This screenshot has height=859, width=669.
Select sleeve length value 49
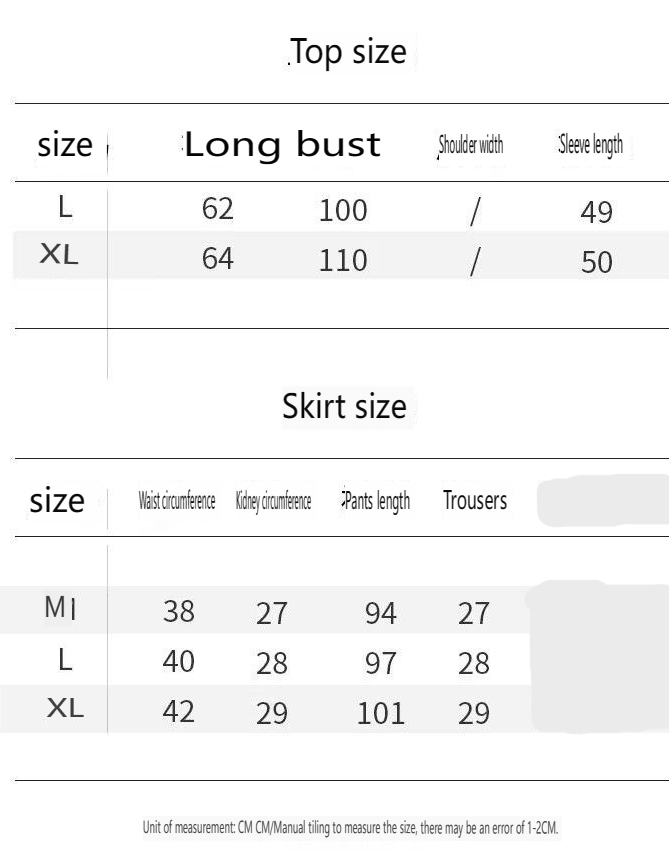point(596,212)
